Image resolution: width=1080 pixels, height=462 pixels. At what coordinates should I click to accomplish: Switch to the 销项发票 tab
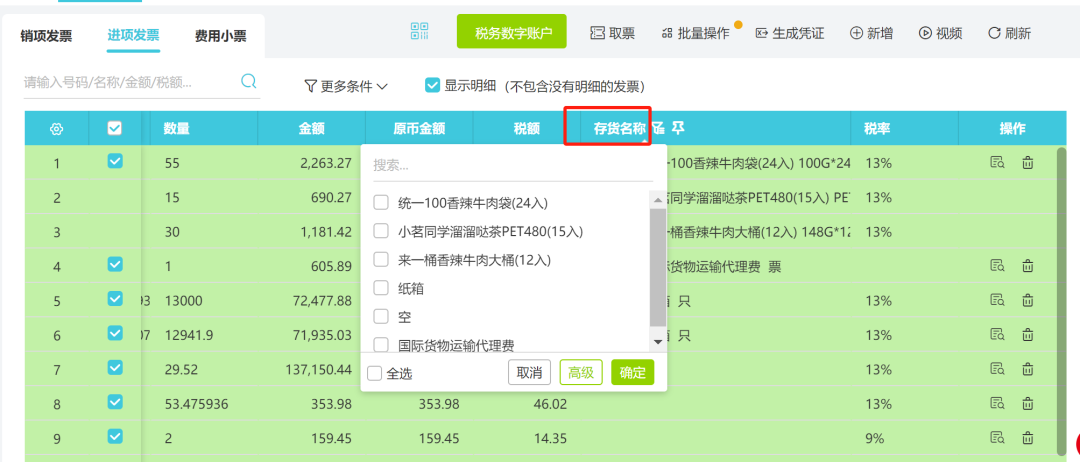pos(46,36)
